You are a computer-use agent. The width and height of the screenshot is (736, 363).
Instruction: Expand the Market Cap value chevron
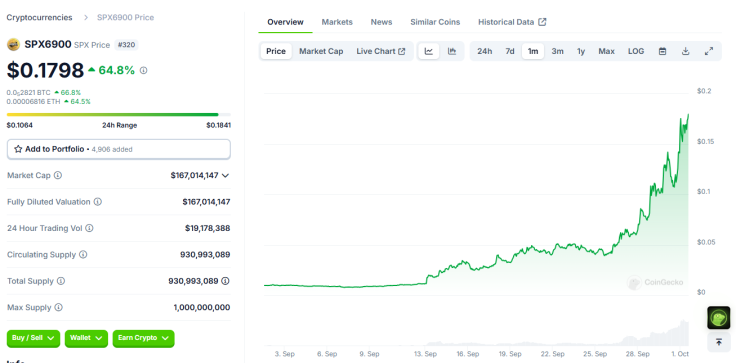(x=225, y=176)
